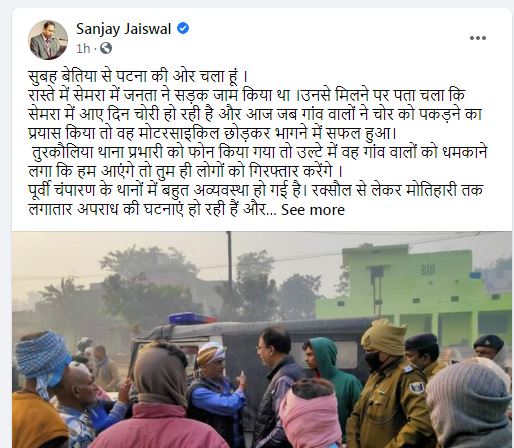The width and height of the screenshot is (514, 448).
Task: Expand the post with See more
Action: pyautogui.click(x=313, y=210)
